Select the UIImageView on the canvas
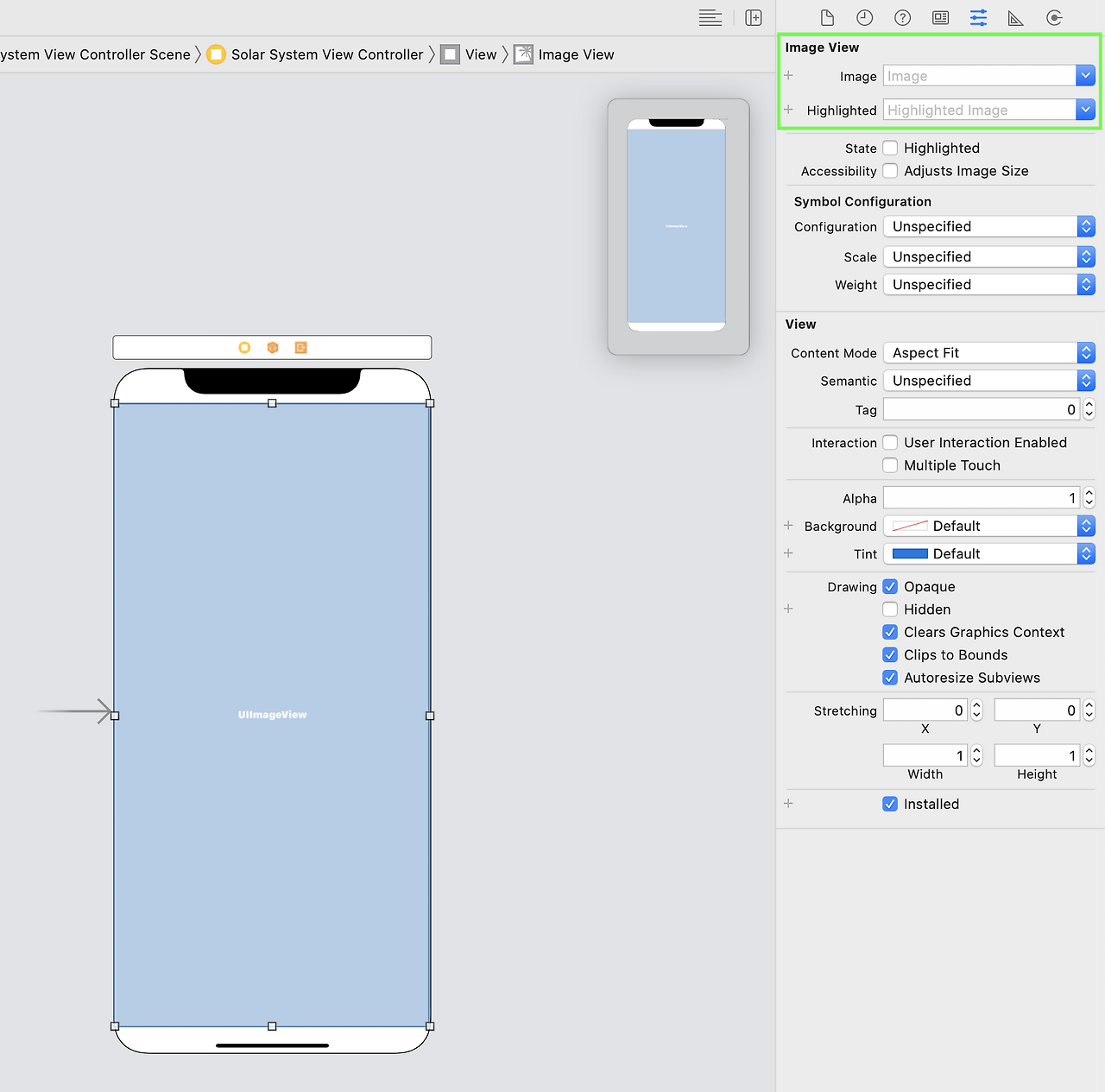 pos(272,715)
